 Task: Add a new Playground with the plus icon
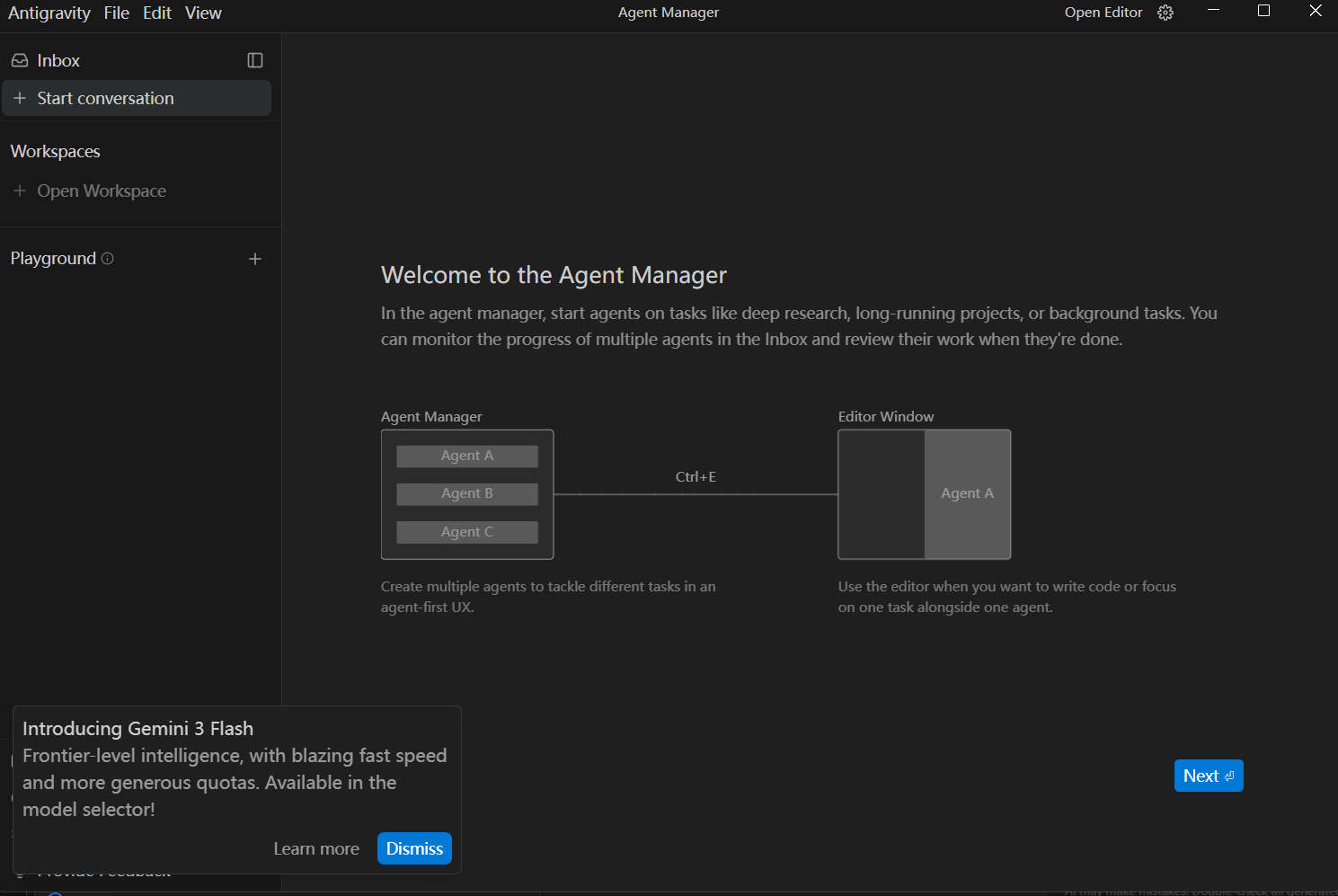[255, 259]
